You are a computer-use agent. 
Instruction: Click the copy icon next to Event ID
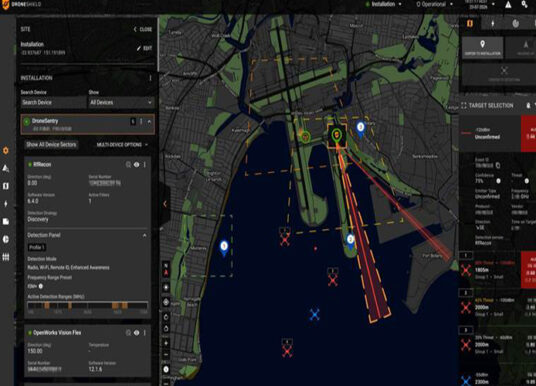click(x=498, y=165)
